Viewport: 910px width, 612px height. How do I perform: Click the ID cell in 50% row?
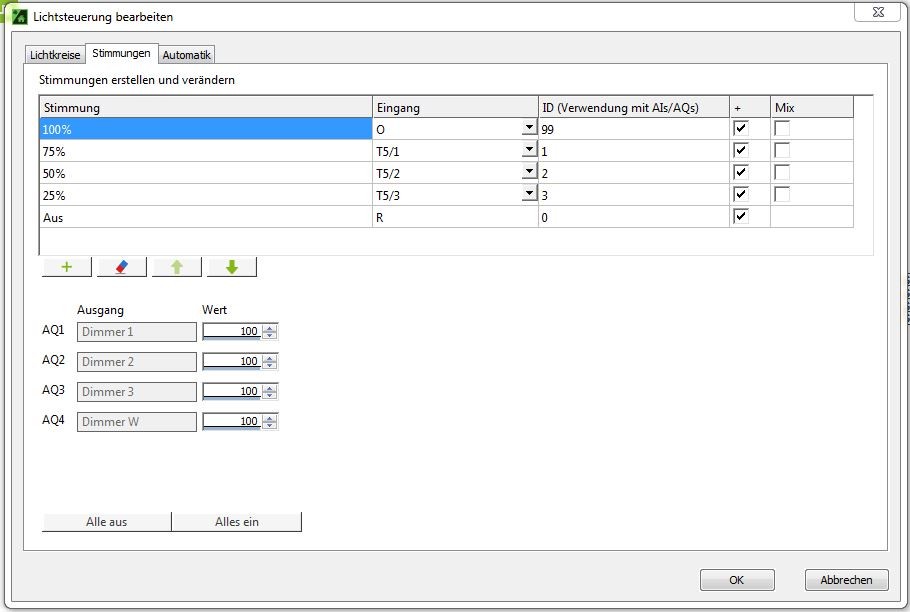pyautogui.click(x=634, y=173)
